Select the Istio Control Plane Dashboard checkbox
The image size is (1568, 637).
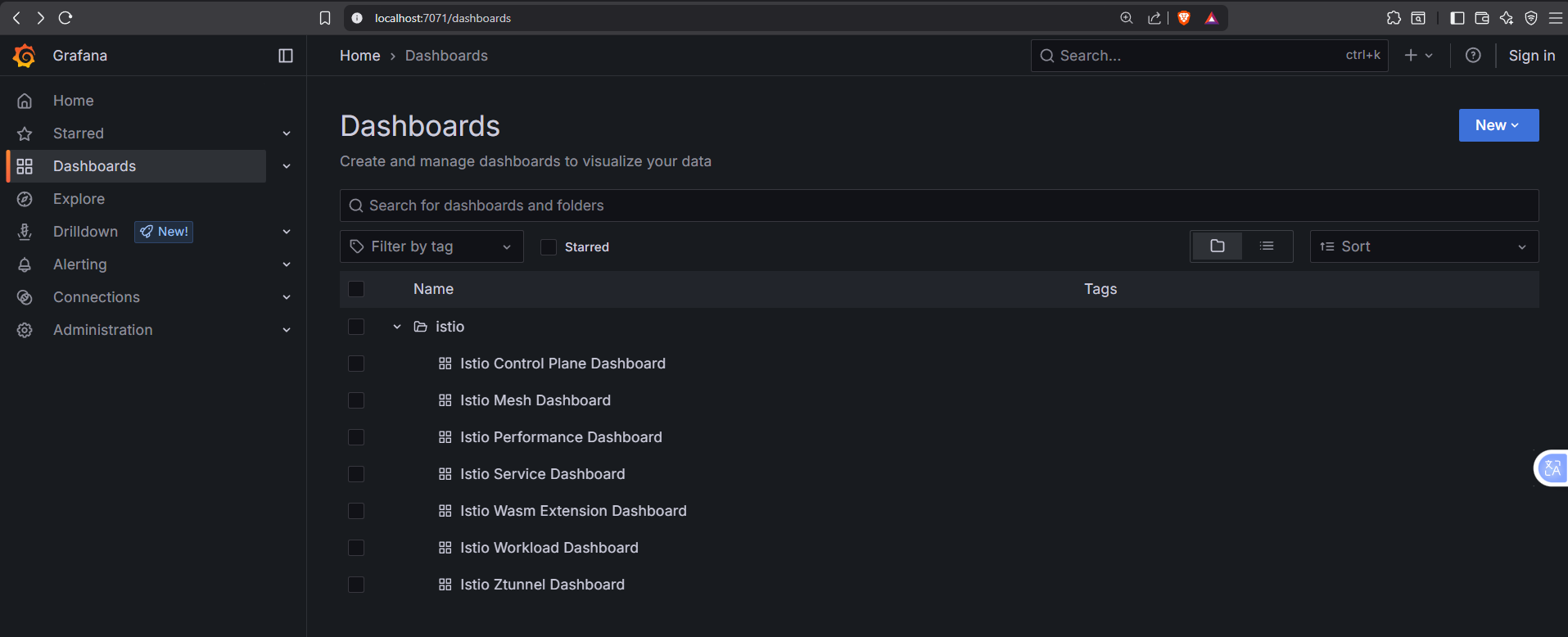(356, 364)
